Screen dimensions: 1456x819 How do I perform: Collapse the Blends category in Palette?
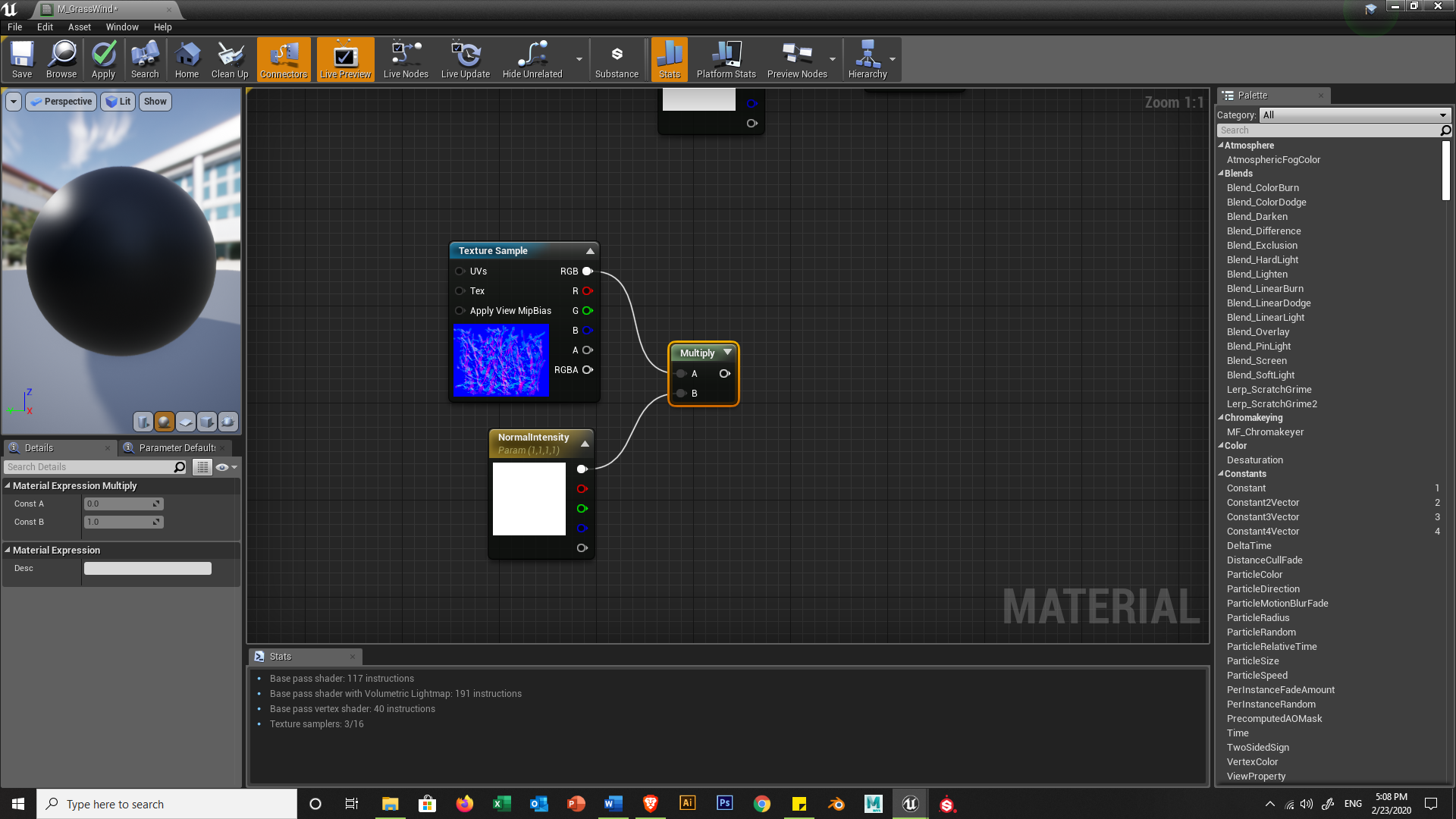point(1222,174)
